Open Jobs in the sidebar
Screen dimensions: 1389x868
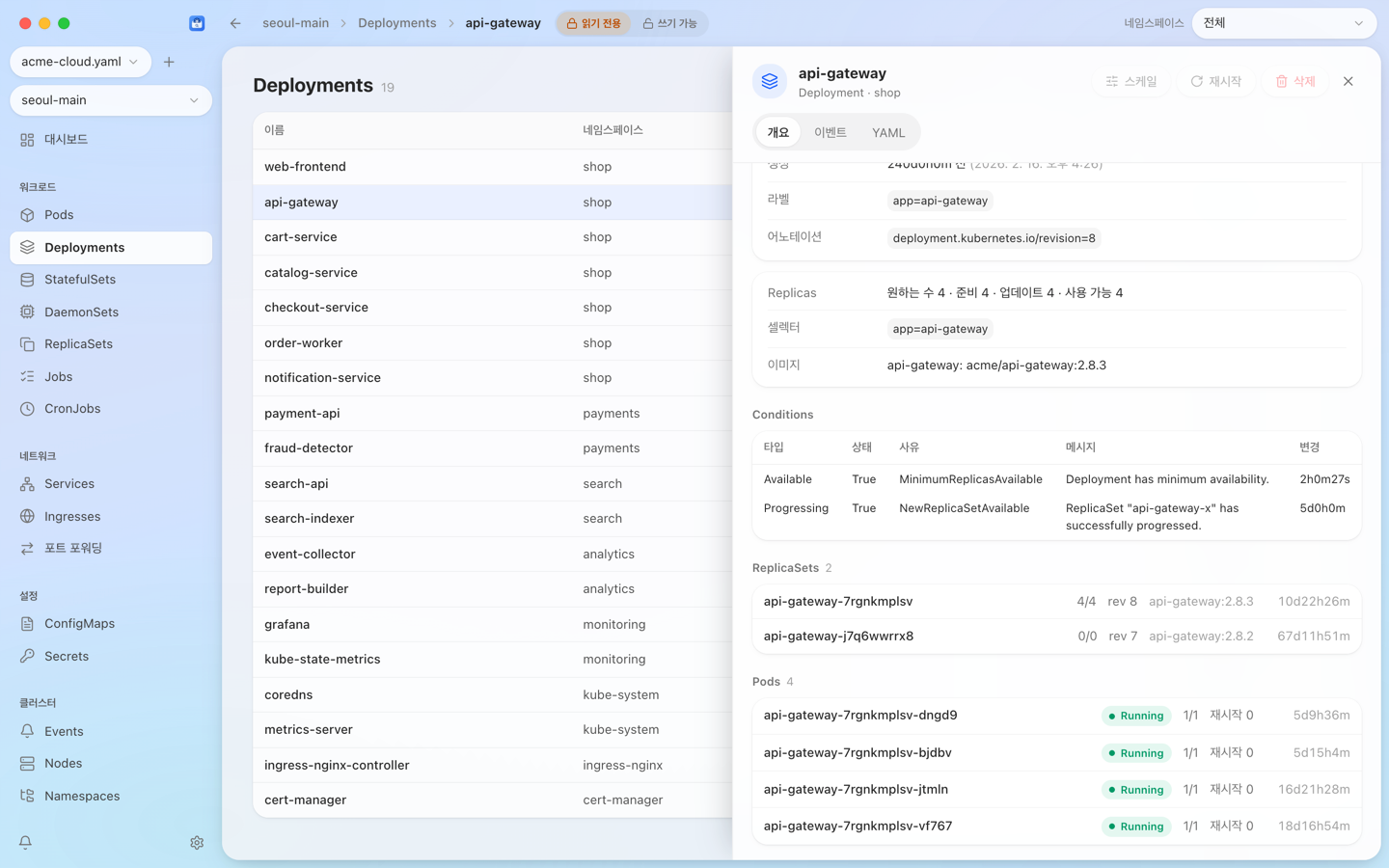[111, 376]
